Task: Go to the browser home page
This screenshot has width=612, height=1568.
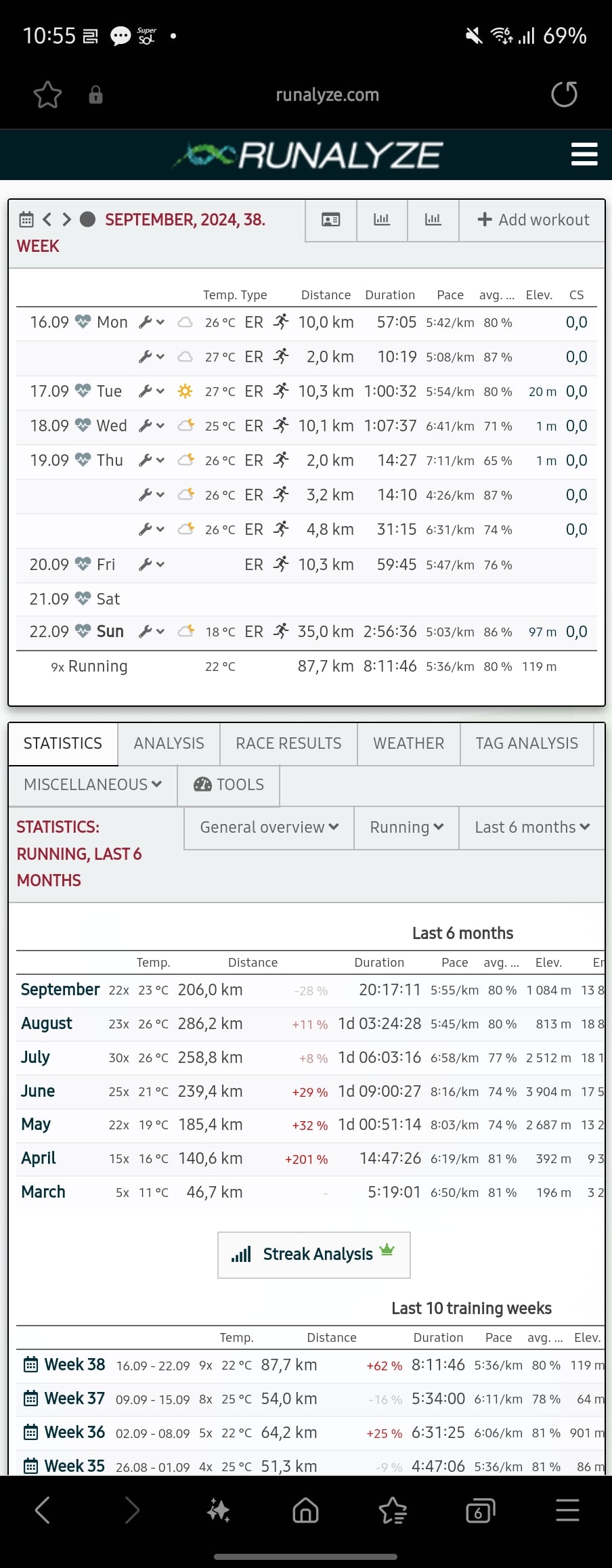Action: tap(305, 1510)
